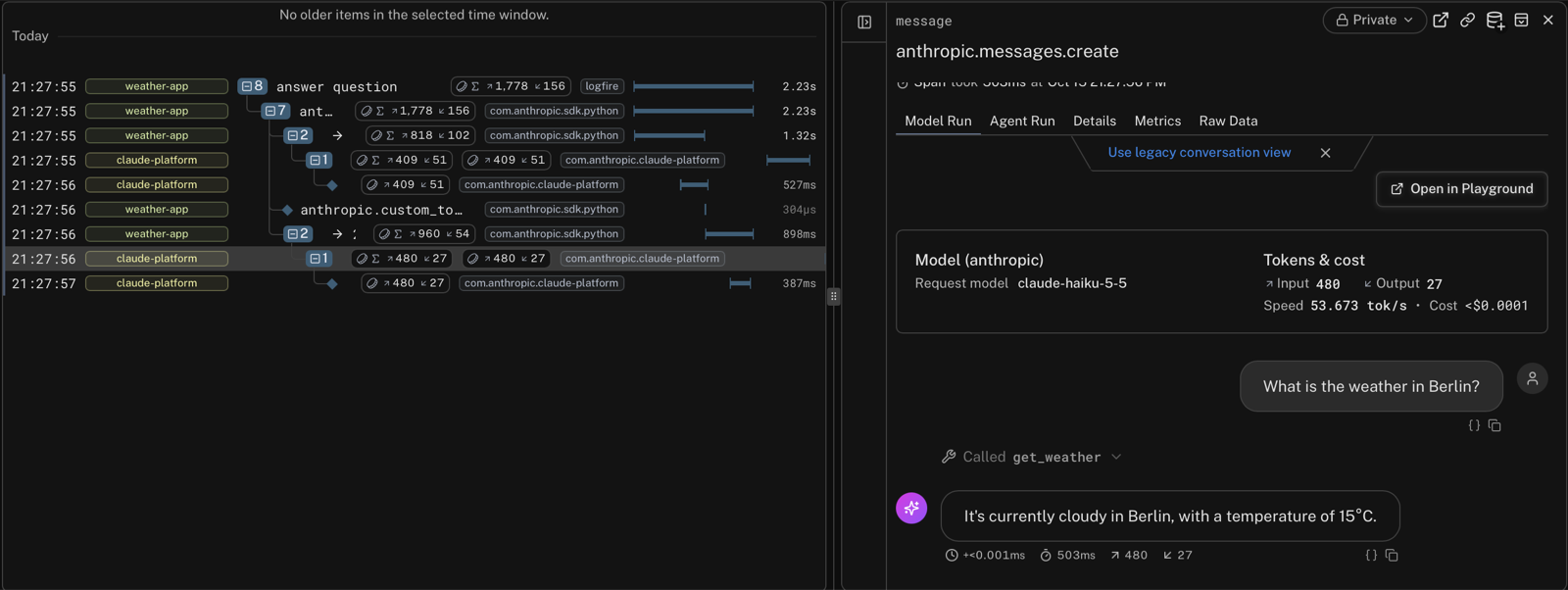Open the Raw Data tab
The height and width of the screenshot is (590, 1568).
pos(1228,121)
